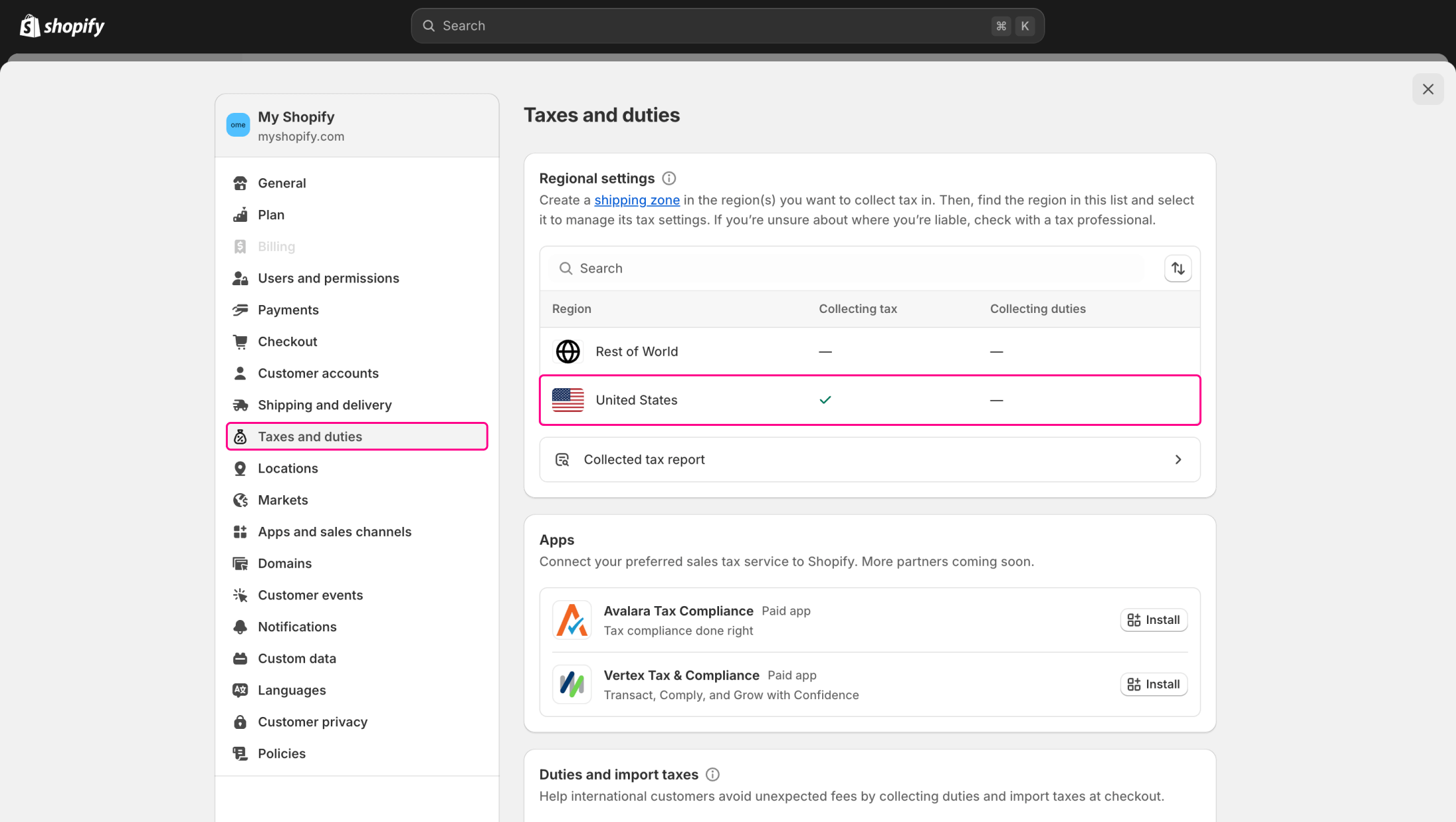Open Customer privacy in settings sidebar
This screenshot has height=822, width=1456.
click(x=312, y=722)
